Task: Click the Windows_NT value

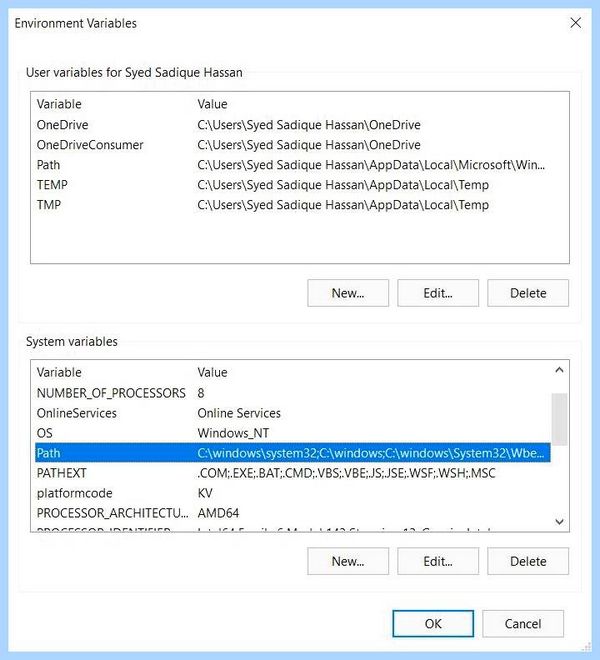Action: click(x=233, y=433)
